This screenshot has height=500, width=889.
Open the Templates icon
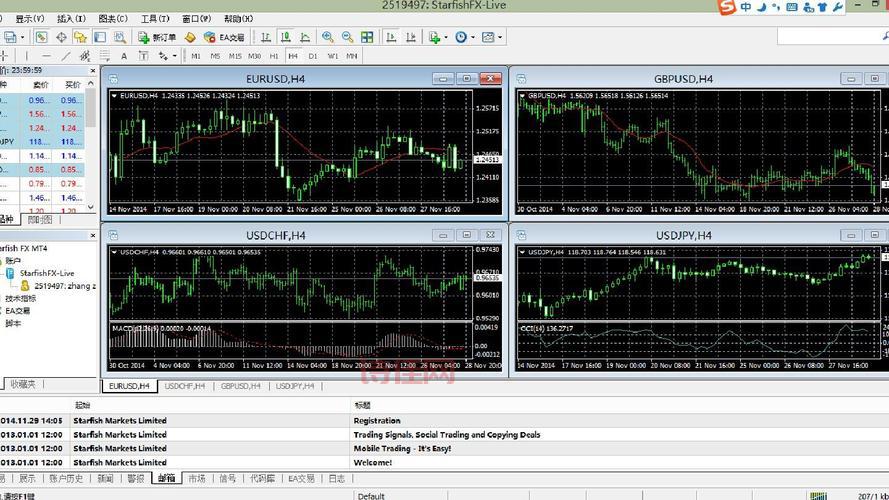coord(488,37)
